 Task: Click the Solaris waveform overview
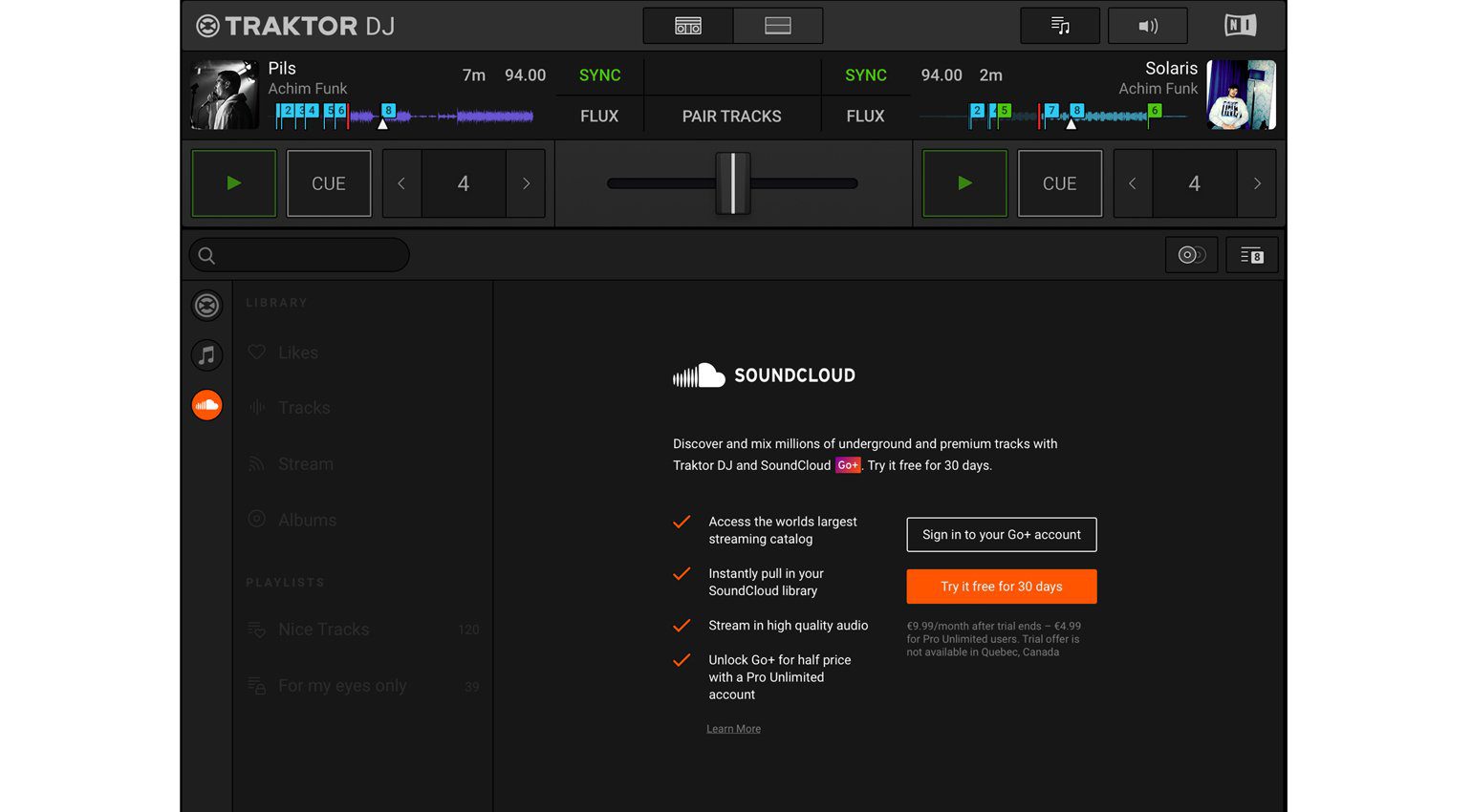pos(1056,116)
